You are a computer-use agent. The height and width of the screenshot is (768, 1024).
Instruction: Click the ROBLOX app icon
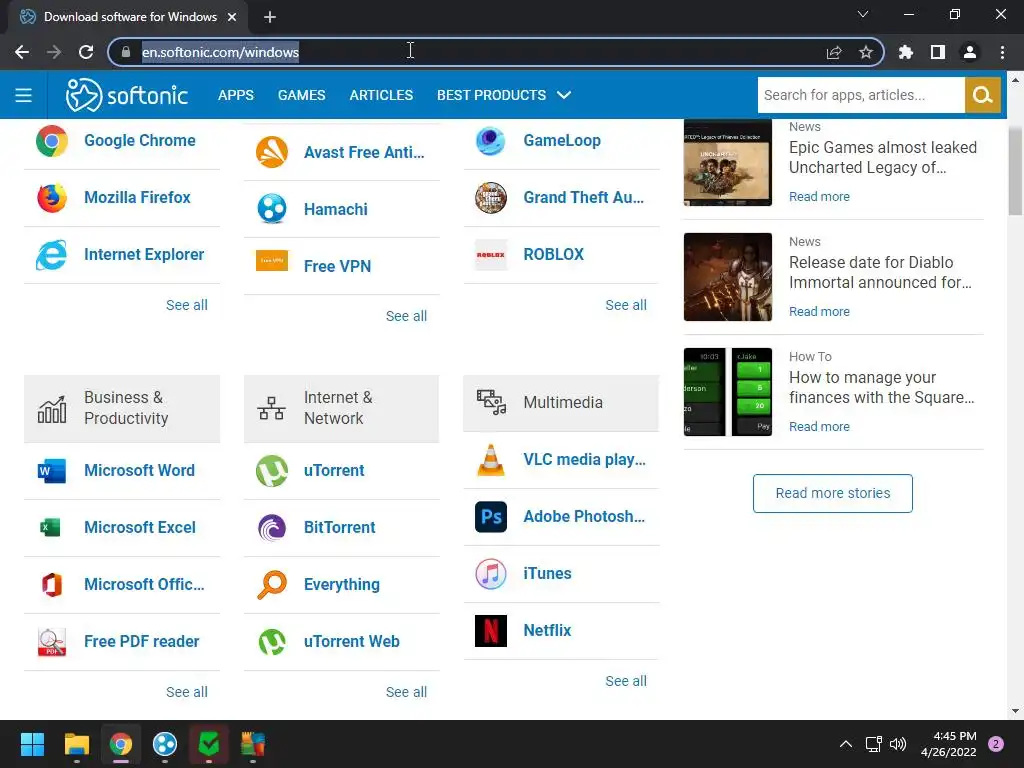click(x=490, y=255)
